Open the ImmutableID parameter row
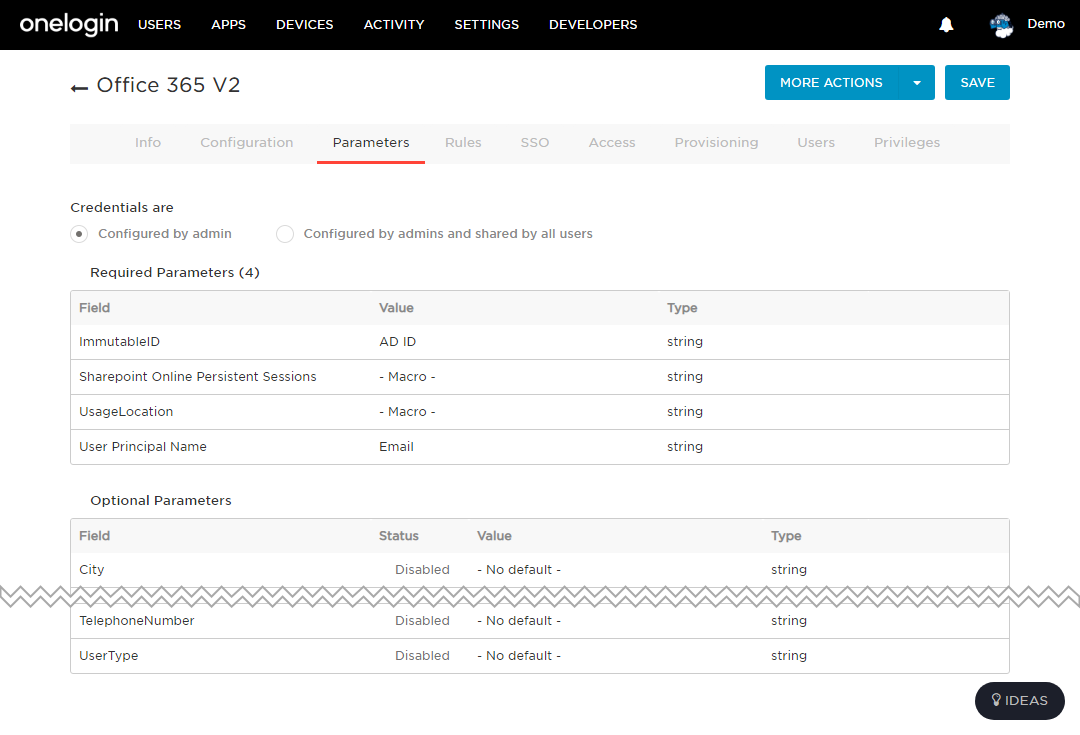The width and height of the screenshot is (1080, 735). click(540, 342)
